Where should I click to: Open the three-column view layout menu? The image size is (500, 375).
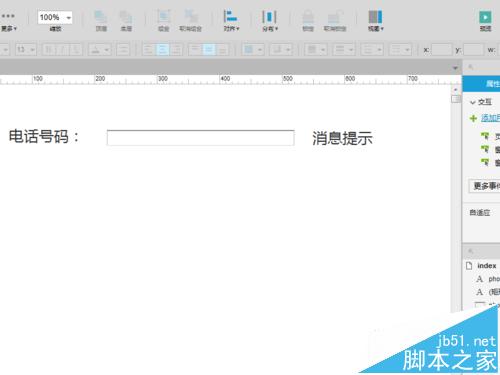pyautogui.click(x=375, y=21)
